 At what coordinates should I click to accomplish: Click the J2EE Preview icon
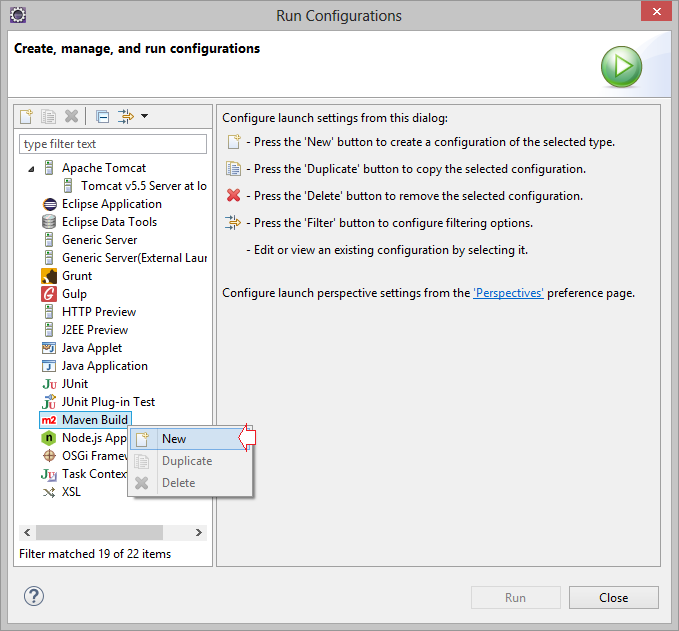[x=49, y=330]
